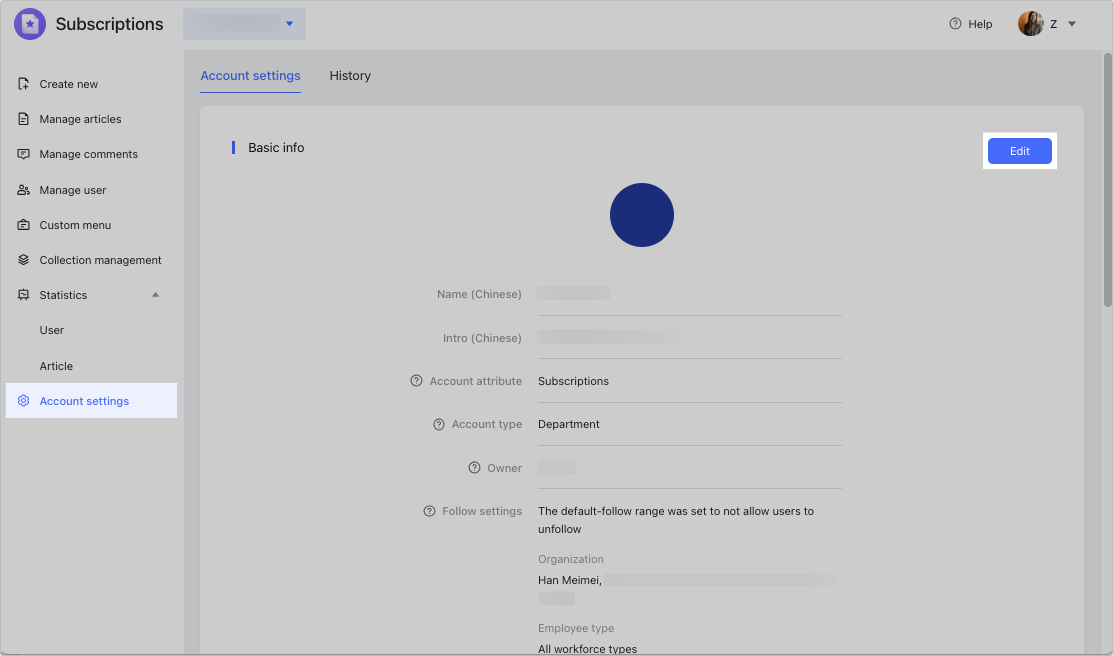
Task: Click the Subscriptions app title
Action: click(109, 24)
